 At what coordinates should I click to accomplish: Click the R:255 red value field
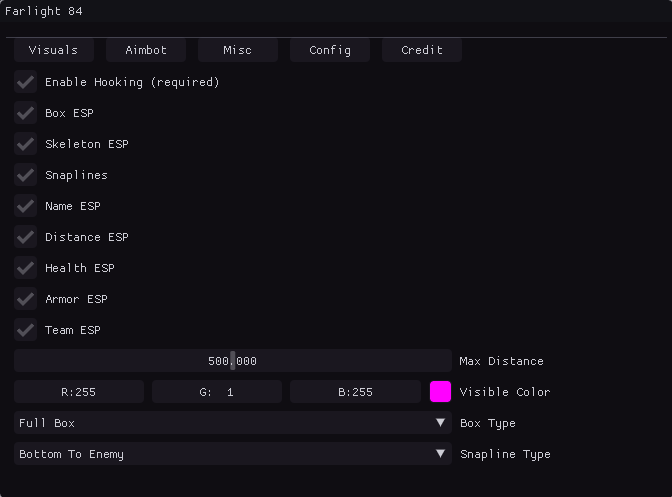[79, 392]
